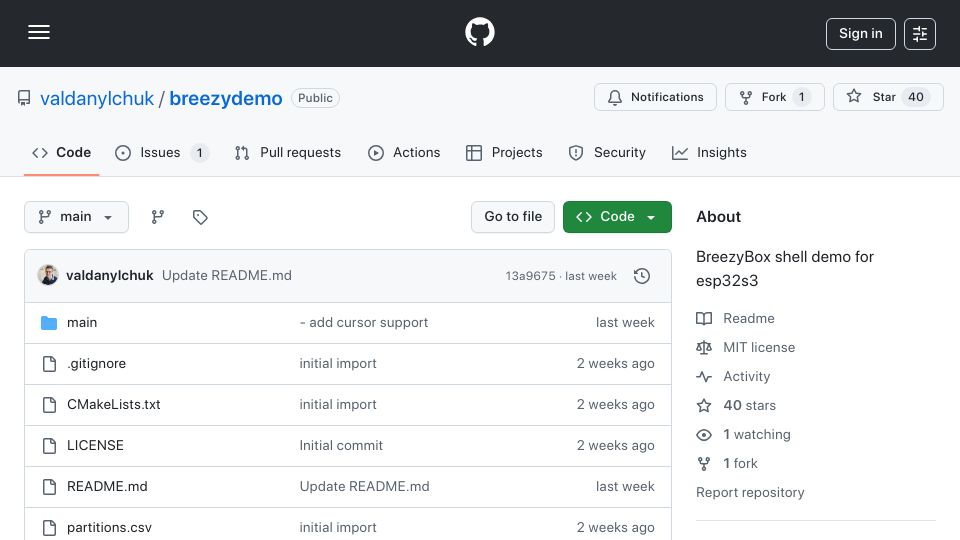The width and height of the screenshot is (960, 540).
Task: Click the pulse icon beside Activity
Action: pyautogui.click(x=704, y=377)
